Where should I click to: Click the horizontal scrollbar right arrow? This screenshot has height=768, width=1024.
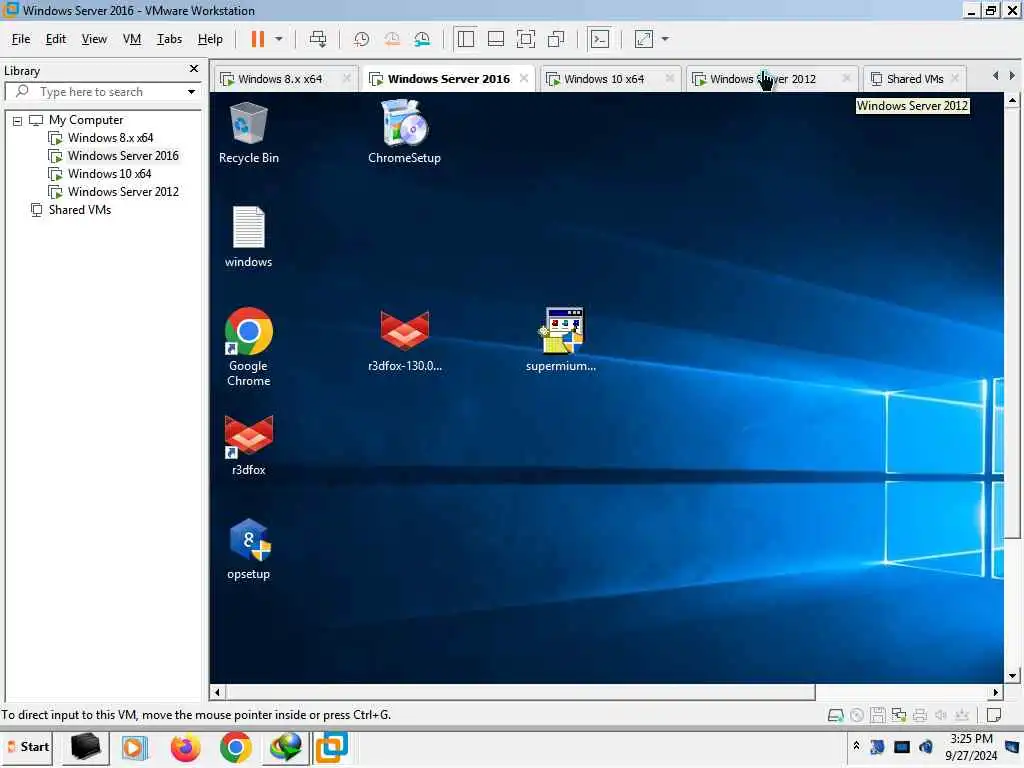click(x=995, y=692)
